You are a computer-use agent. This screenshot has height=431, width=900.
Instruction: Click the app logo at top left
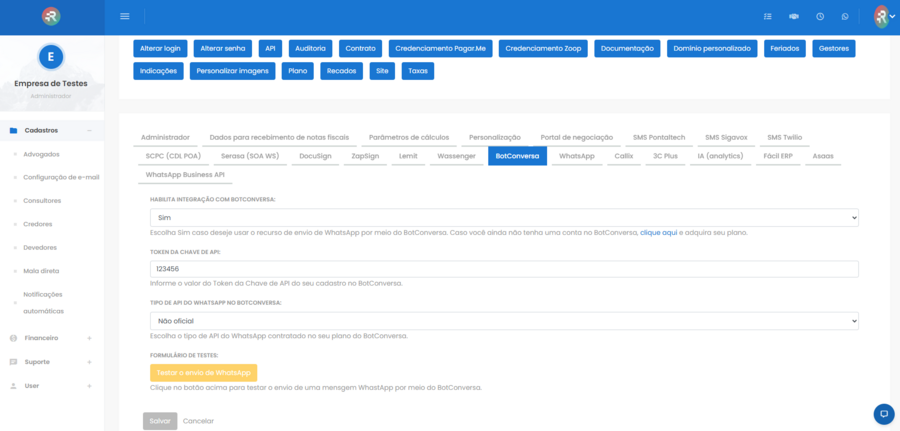tap(51, 16)
